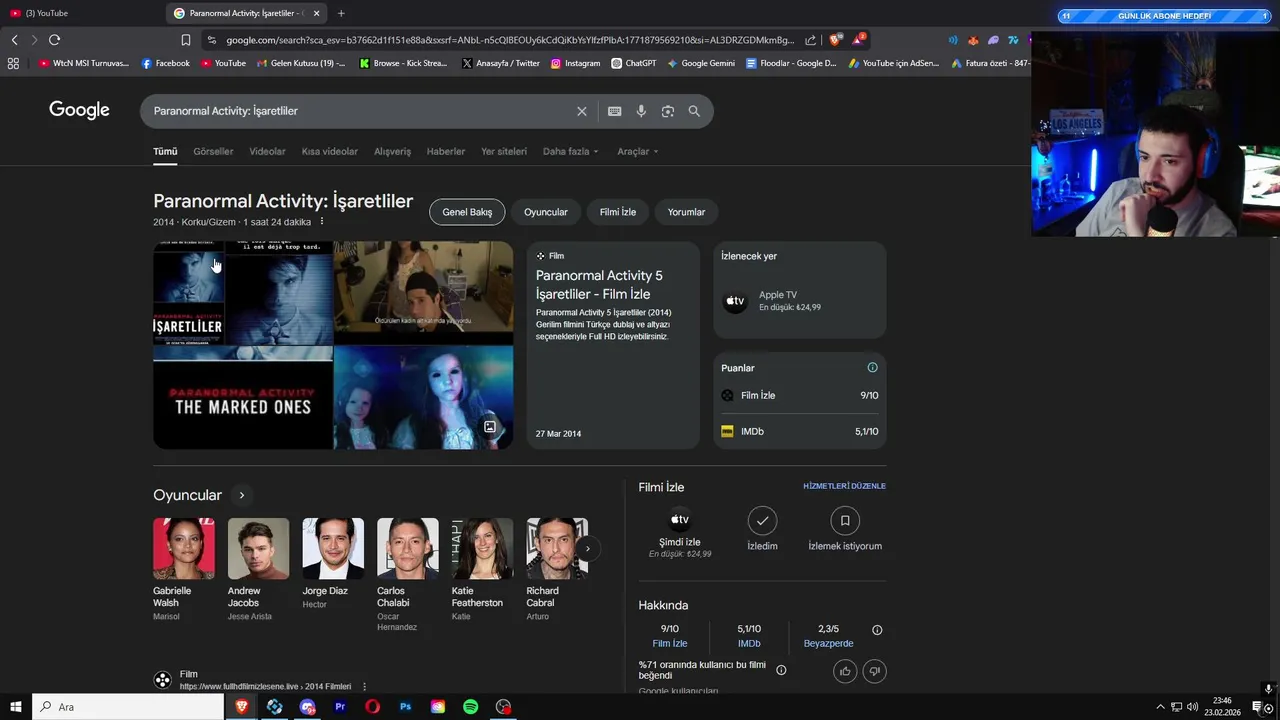Select the Yorumlar chip button
1280x720 pixels.
pos(686,212)
